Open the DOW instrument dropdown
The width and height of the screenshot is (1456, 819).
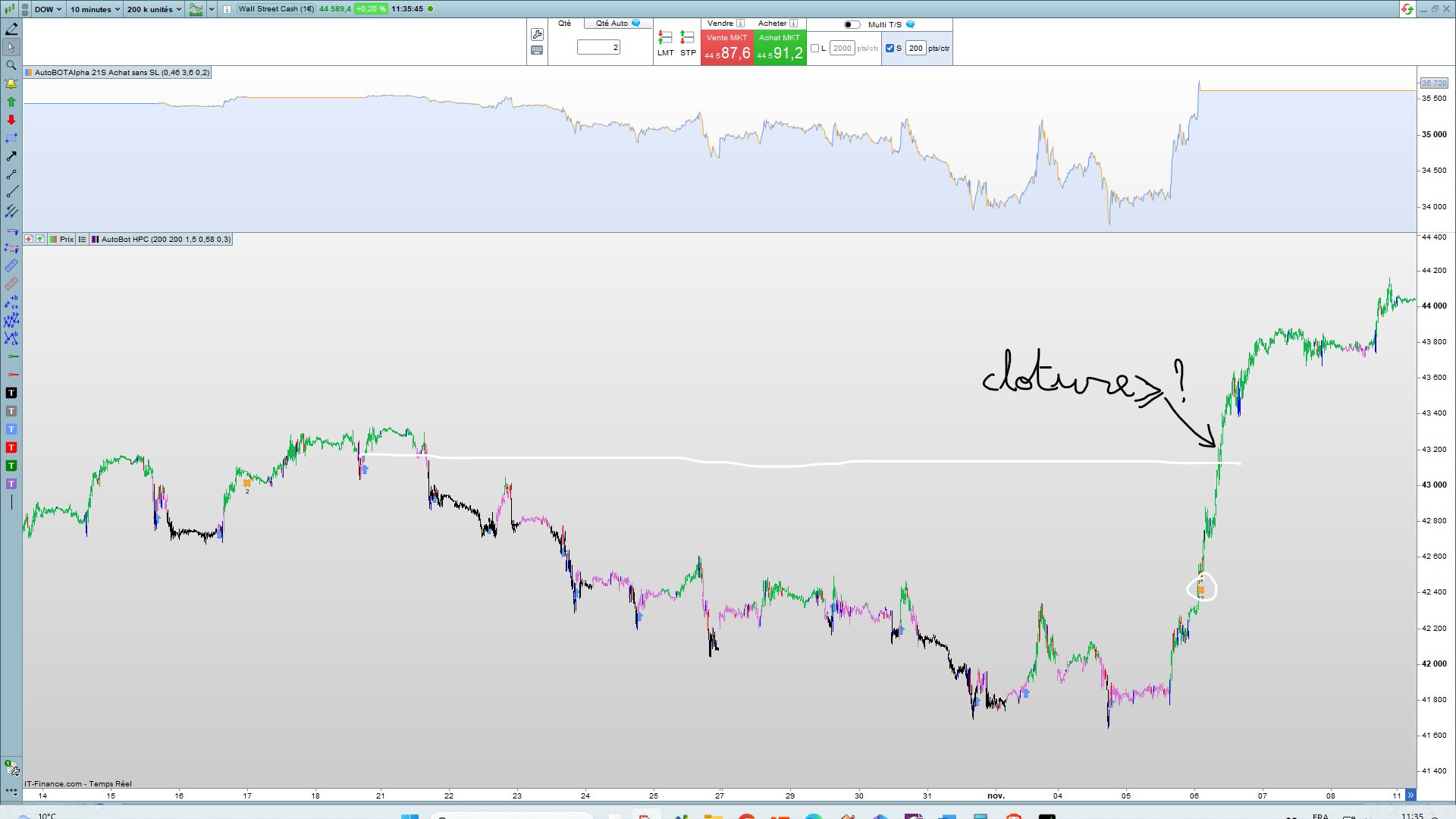(x=49, y=9)
